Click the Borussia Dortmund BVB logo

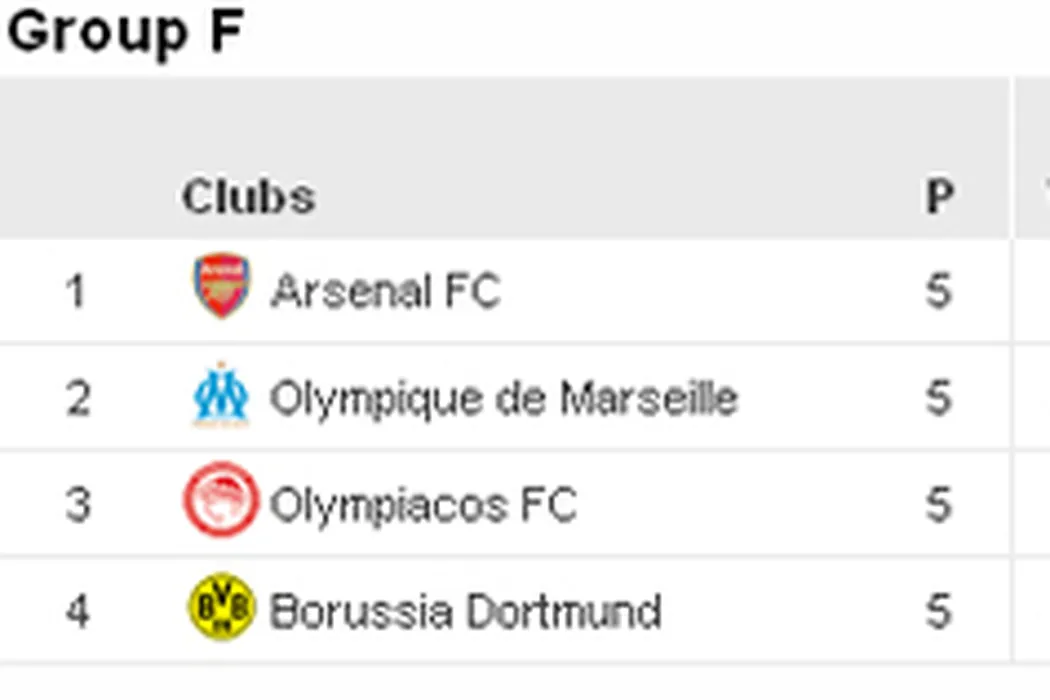[x=221, y=608]
